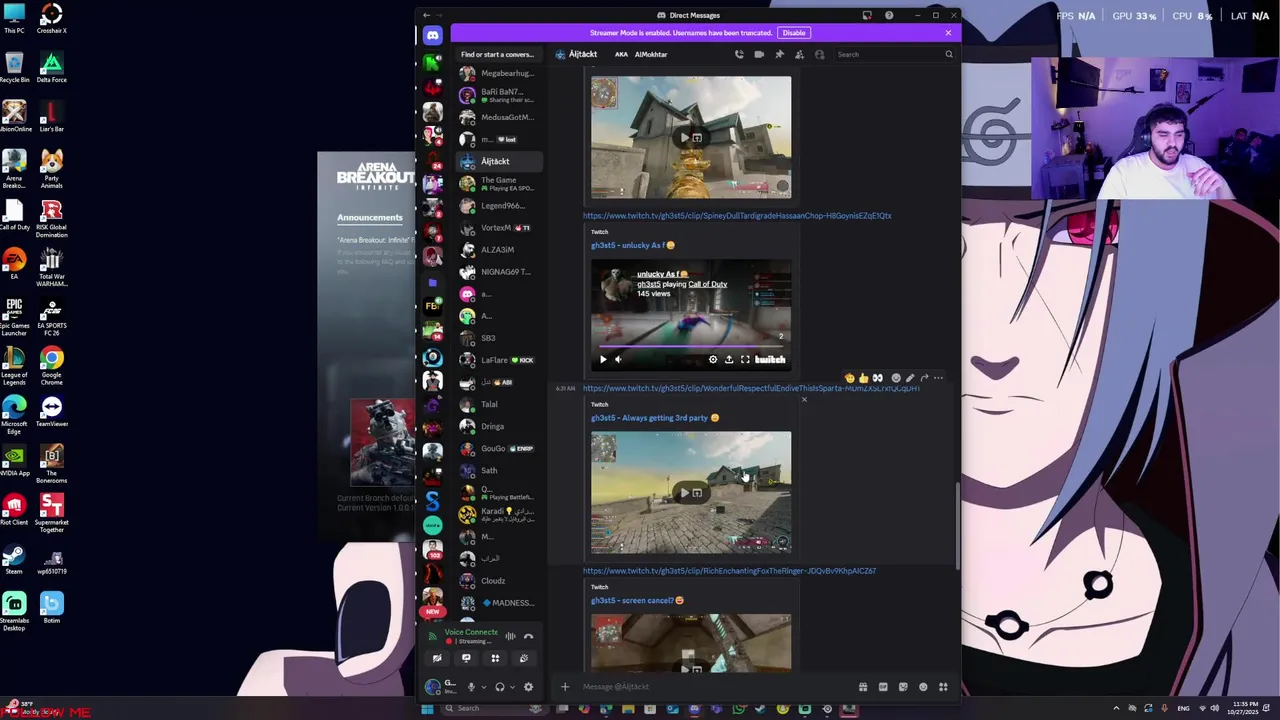Open pinned messages in Discord

point(779,54)
